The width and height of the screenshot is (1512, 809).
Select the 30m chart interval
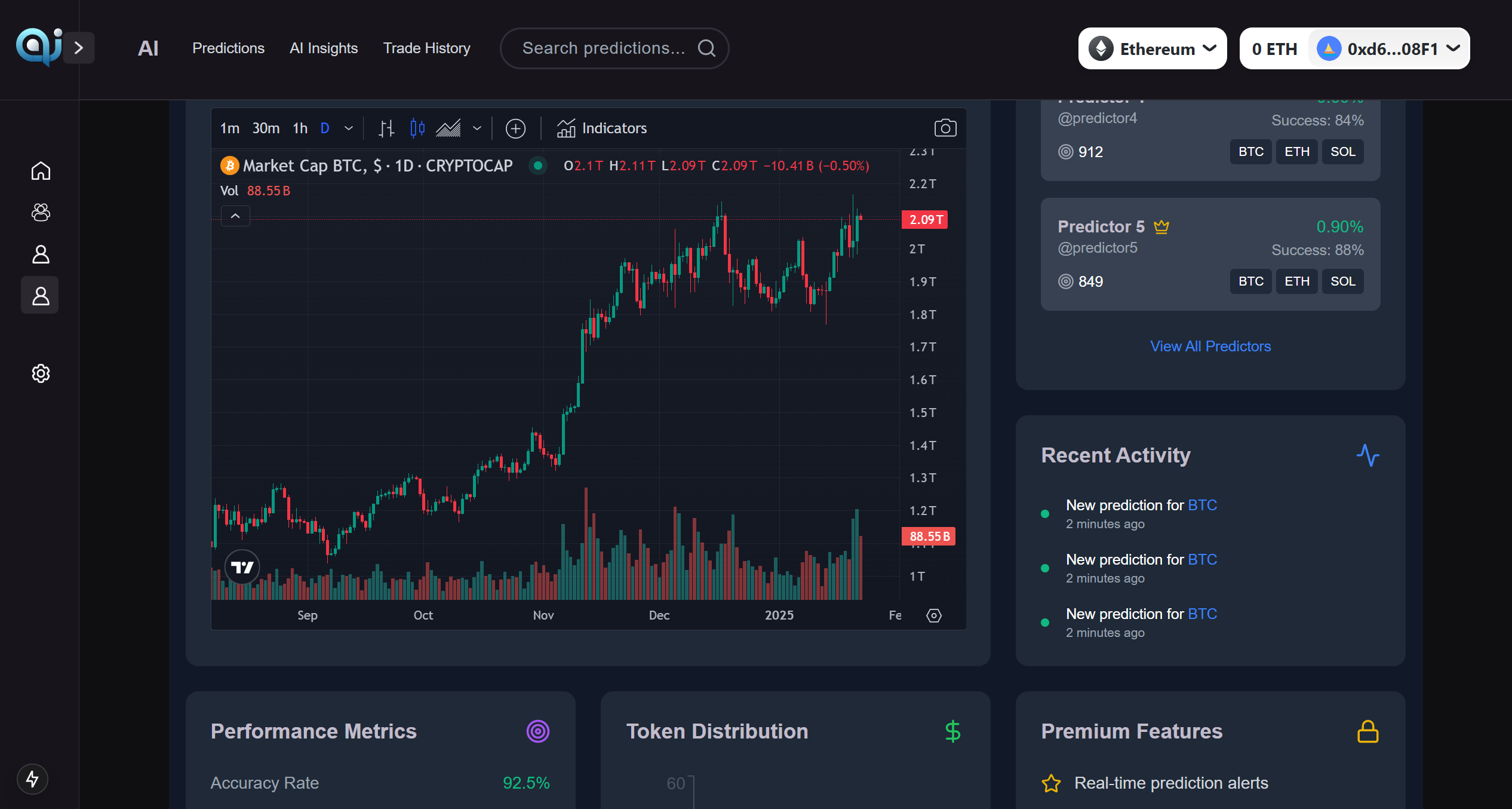tap(266, 128)
